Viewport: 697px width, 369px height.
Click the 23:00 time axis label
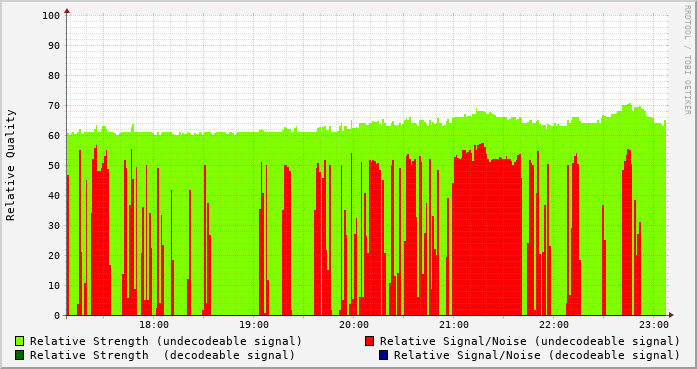[654, 325]
